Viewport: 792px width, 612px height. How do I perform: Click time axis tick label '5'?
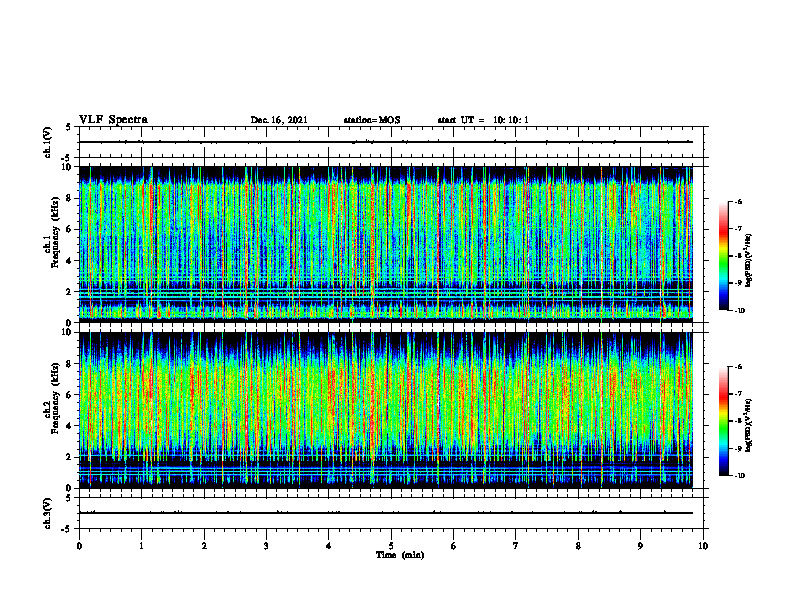391,546
